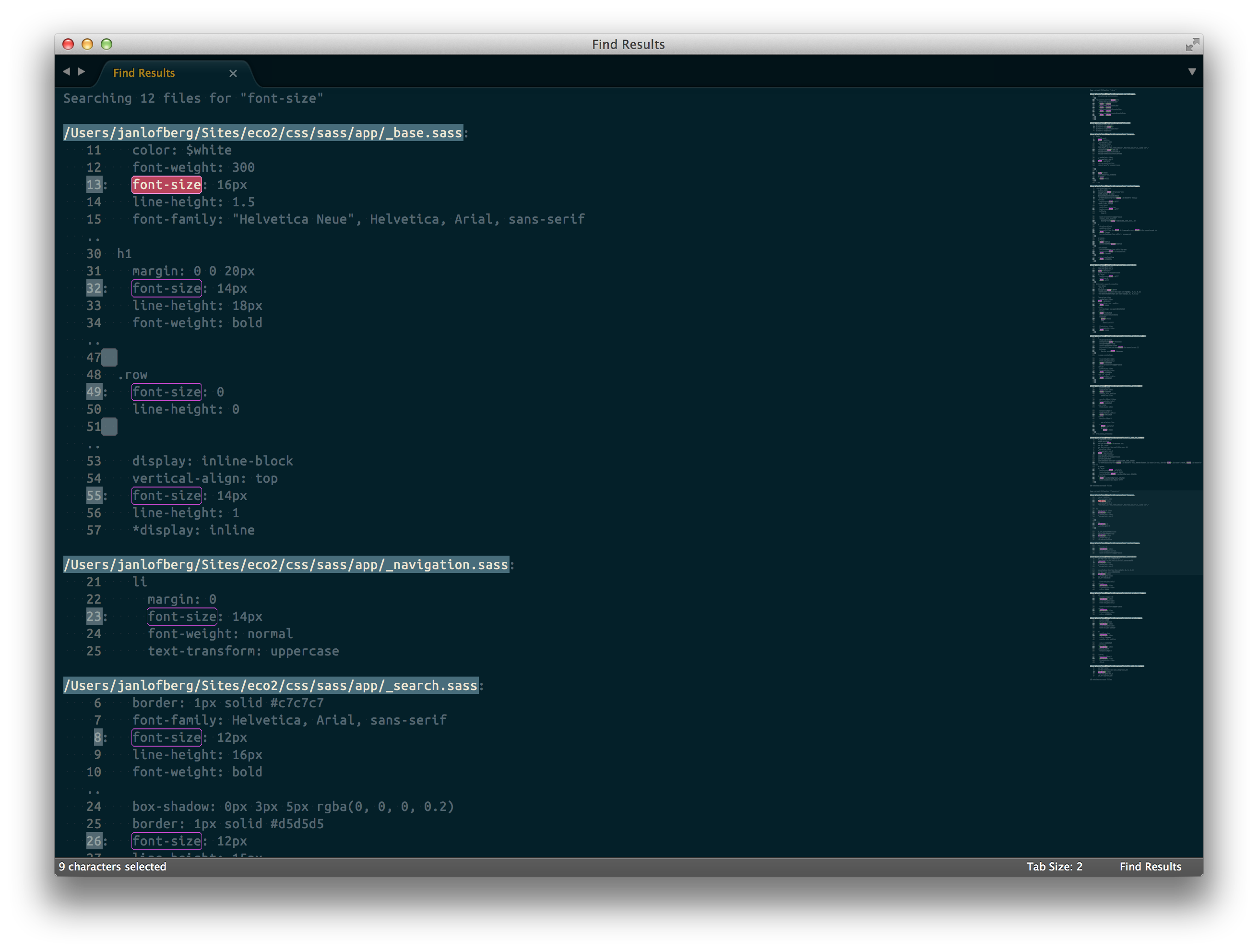
Task: Click the tab back navigation arrow
Action: [66, 71]
